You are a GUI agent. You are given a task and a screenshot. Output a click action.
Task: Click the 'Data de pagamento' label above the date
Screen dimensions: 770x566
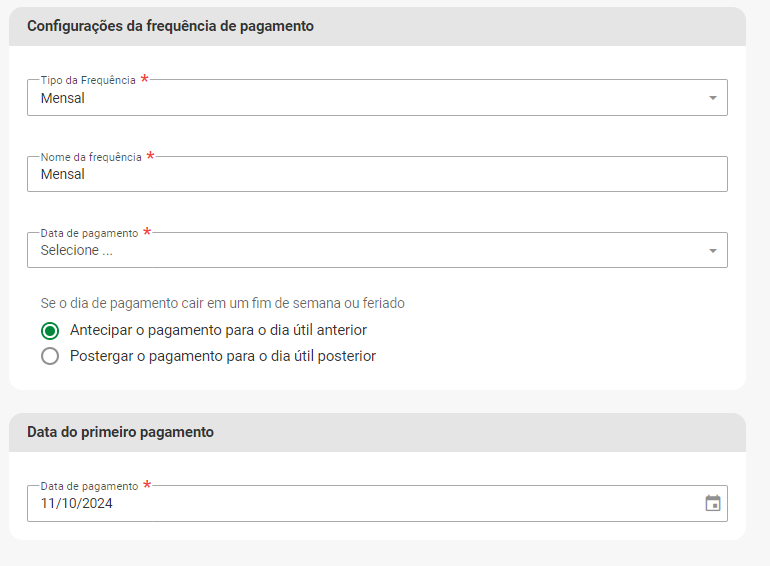tap(89, 486)
